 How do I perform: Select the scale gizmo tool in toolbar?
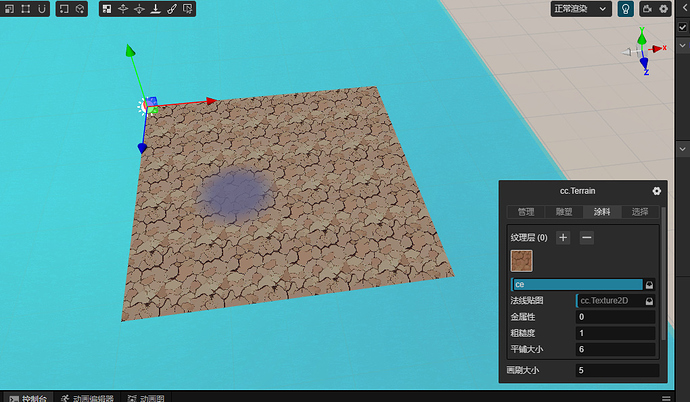click(10, 9)
